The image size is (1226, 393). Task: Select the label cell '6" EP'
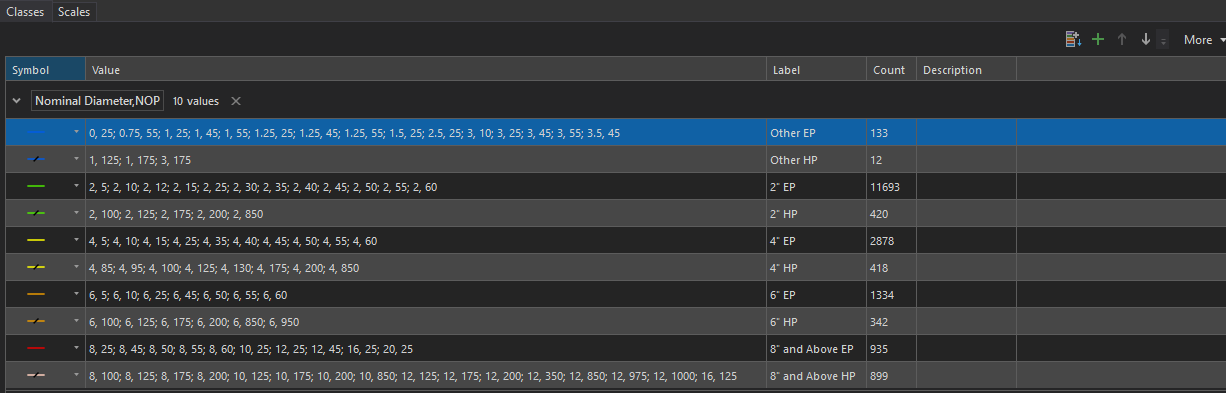pyautogui.click(x=816, y=294)
